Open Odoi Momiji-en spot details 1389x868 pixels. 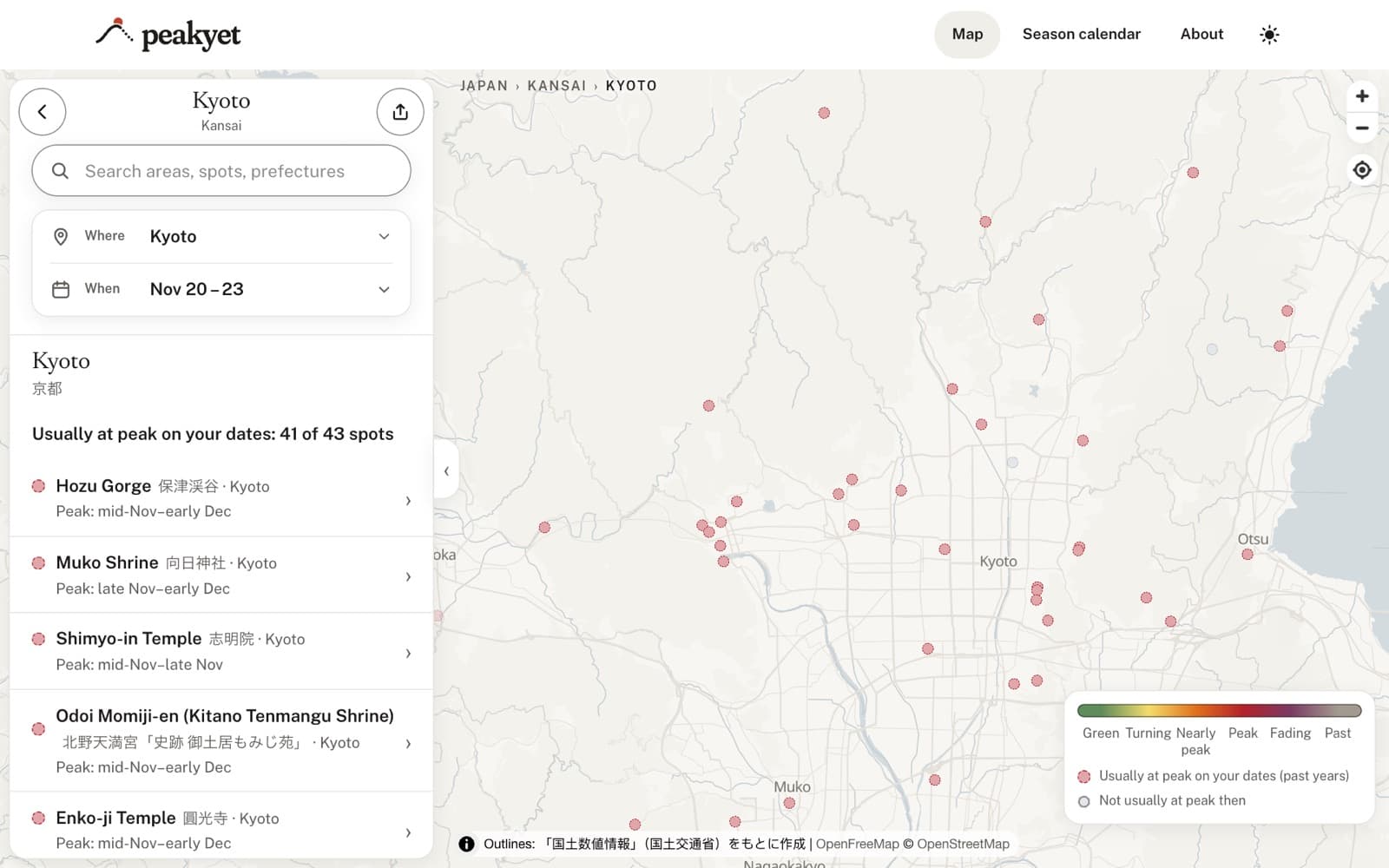(221, 740)
